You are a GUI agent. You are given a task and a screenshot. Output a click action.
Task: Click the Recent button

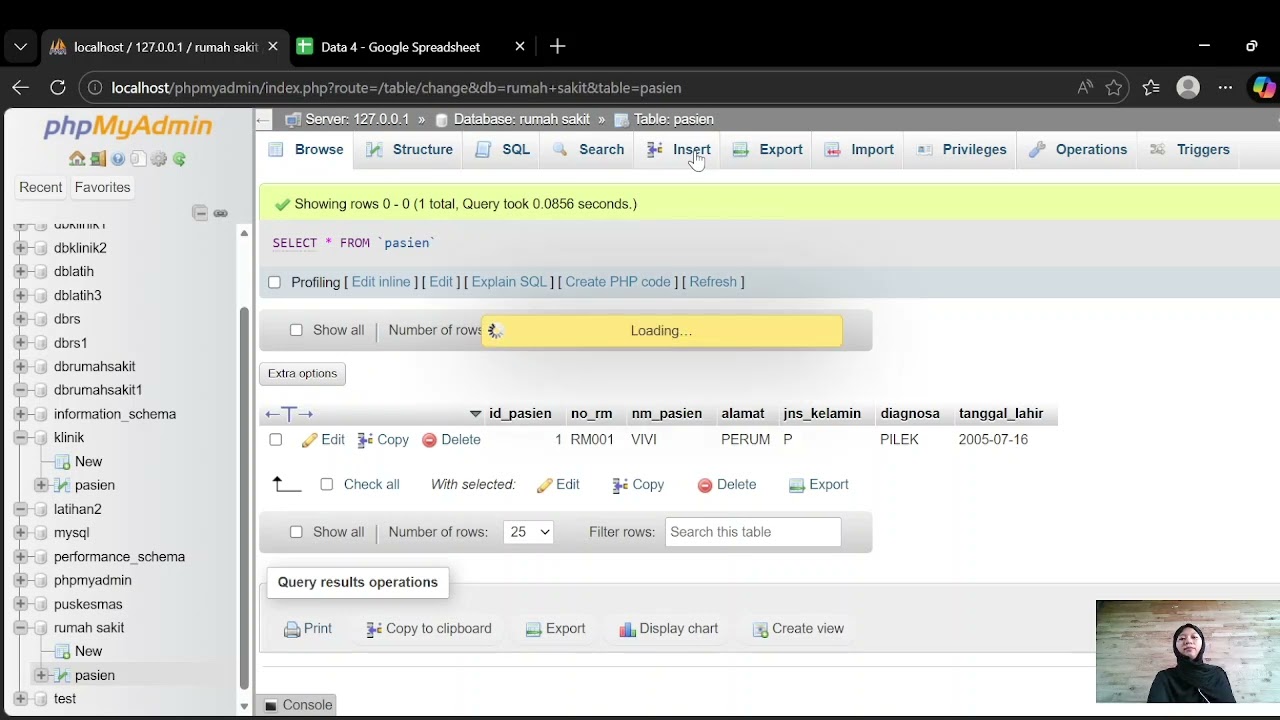pos(41,187)
